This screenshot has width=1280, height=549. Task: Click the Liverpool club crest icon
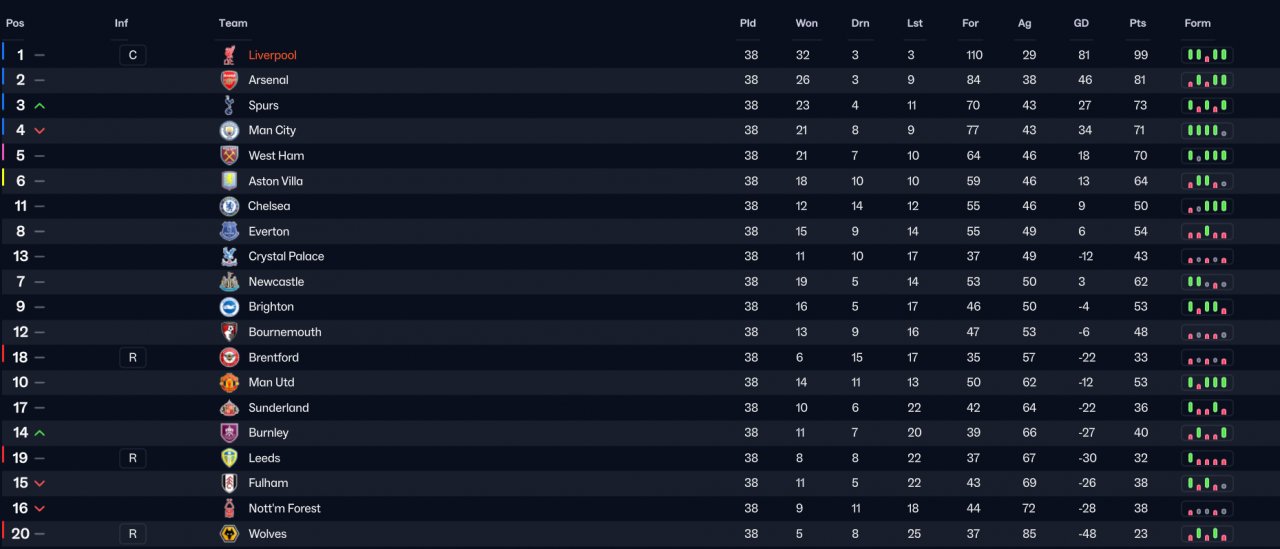[x=229, y=55]
